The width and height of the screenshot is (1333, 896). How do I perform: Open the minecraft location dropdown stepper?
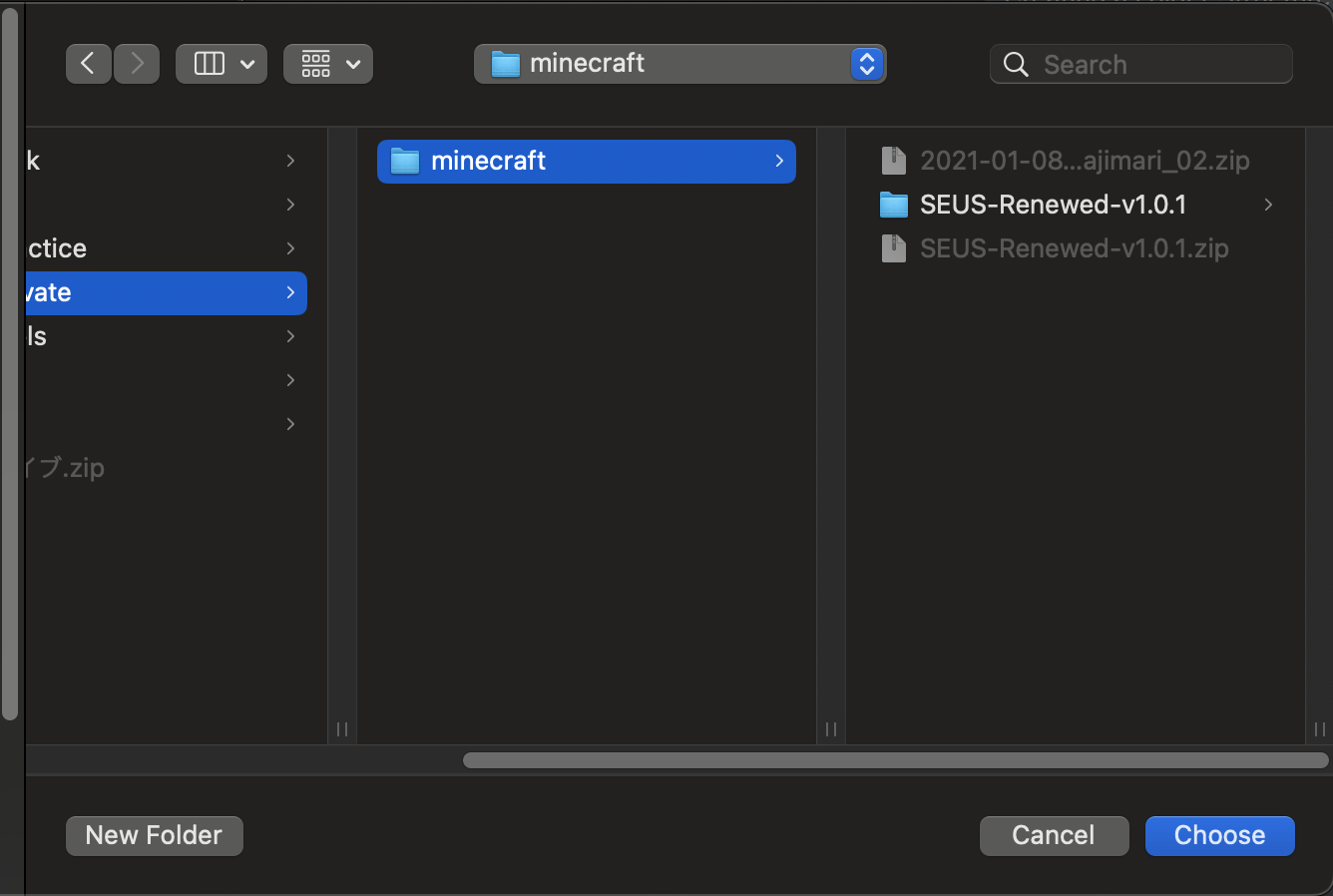(x=866, y=63)
